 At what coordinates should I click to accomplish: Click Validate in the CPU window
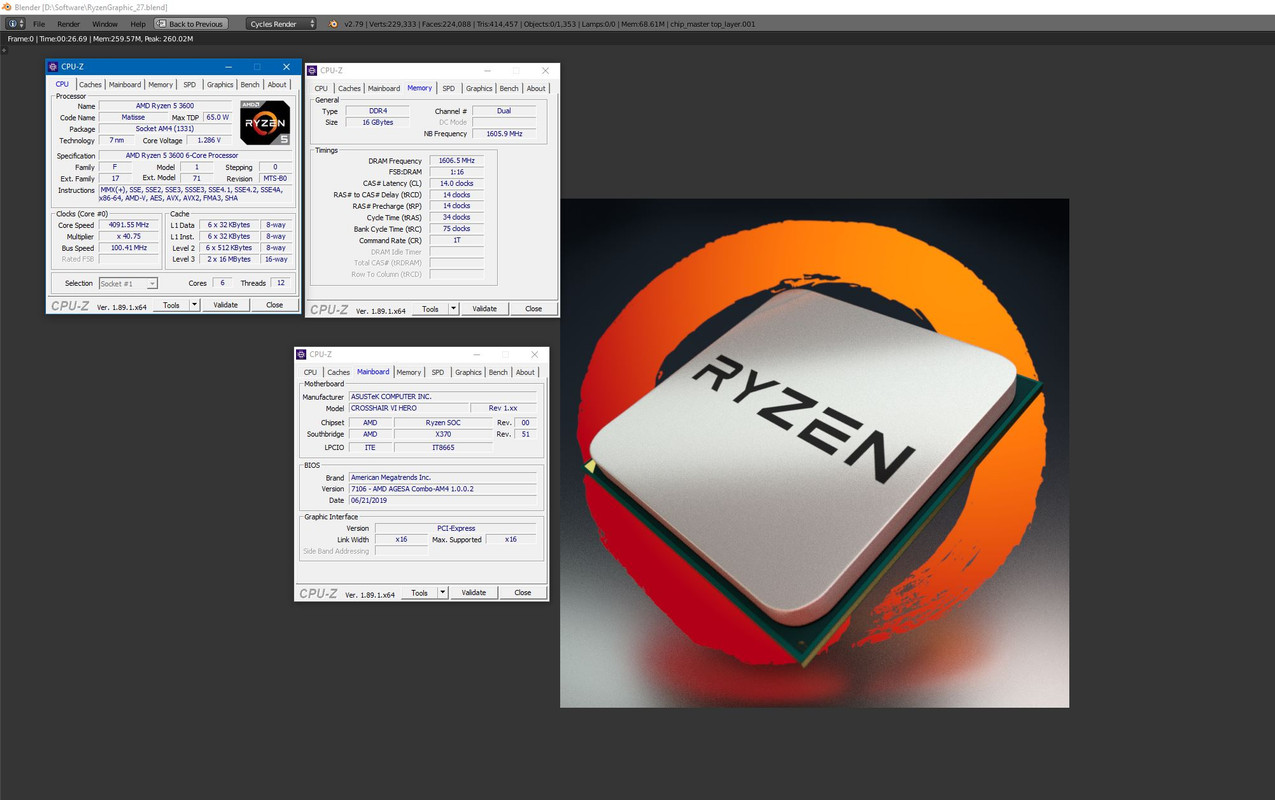(x=226, y=305)
